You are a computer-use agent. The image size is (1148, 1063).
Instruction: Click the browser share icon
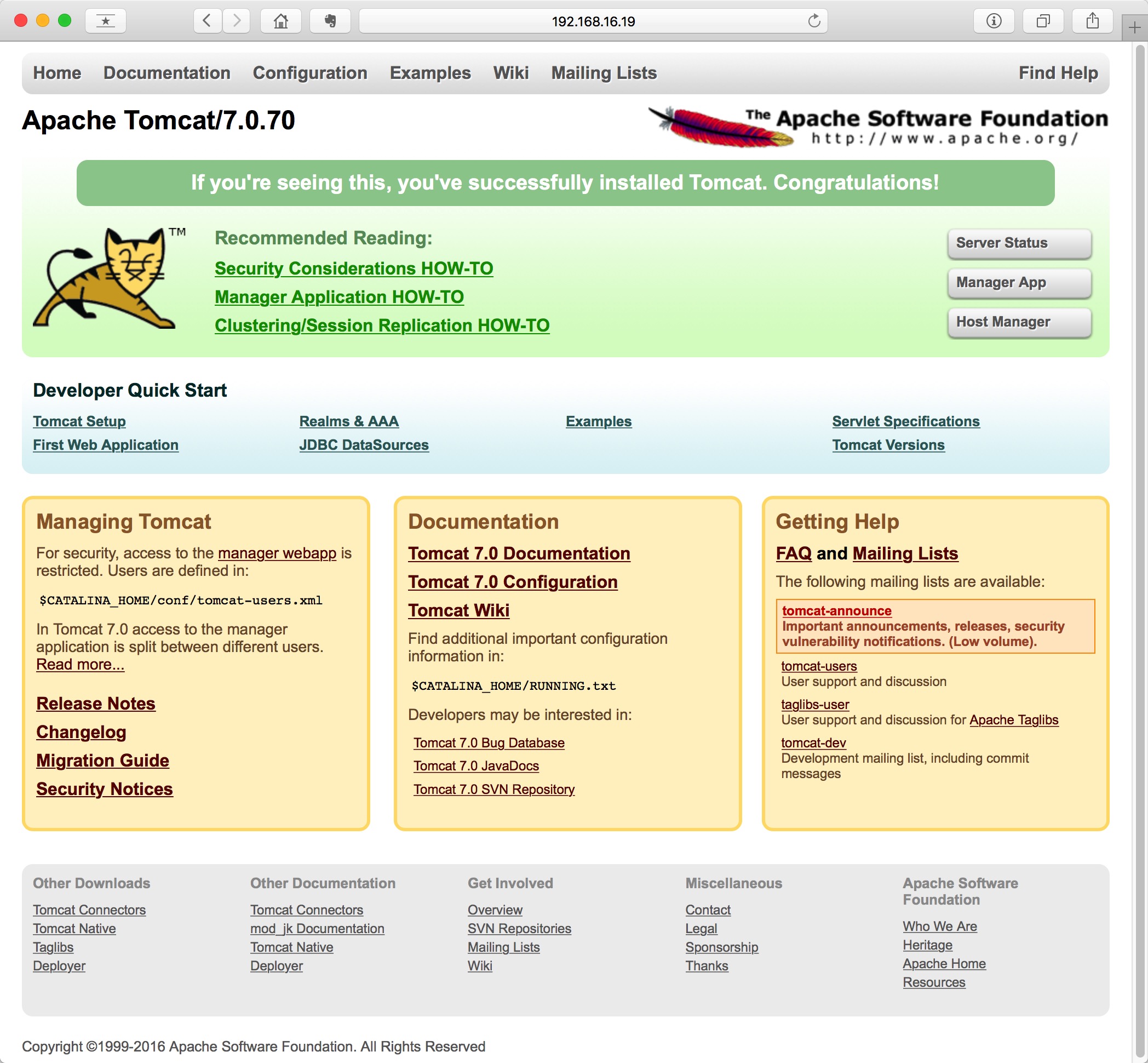[1093, 20]
